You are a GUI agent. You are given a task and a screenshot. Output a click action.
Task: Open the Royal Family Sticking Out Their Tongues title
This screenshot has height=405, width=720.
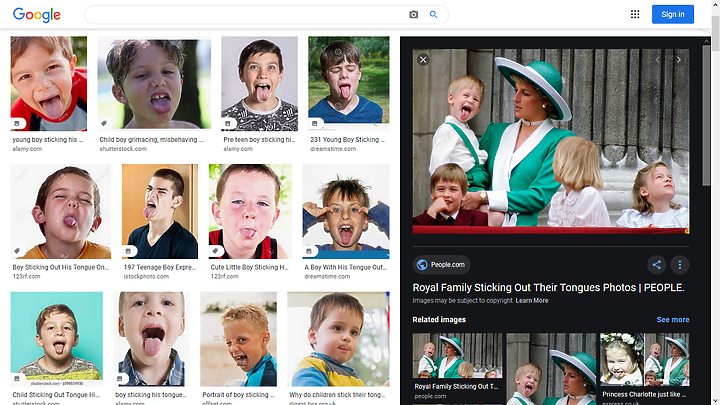548,287
